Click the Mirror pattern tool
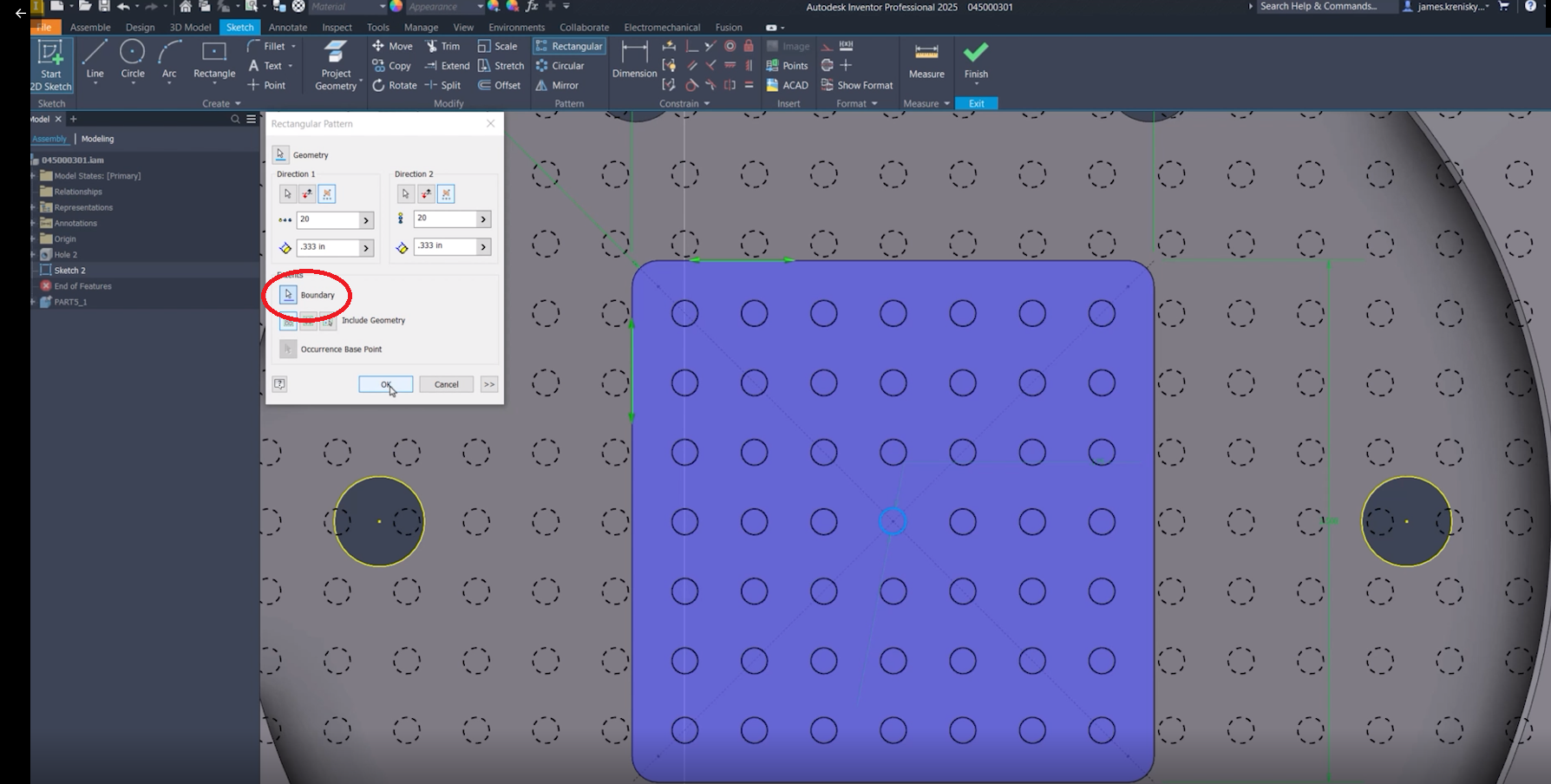Screen dimensions: 1551x784 (557, 85)
